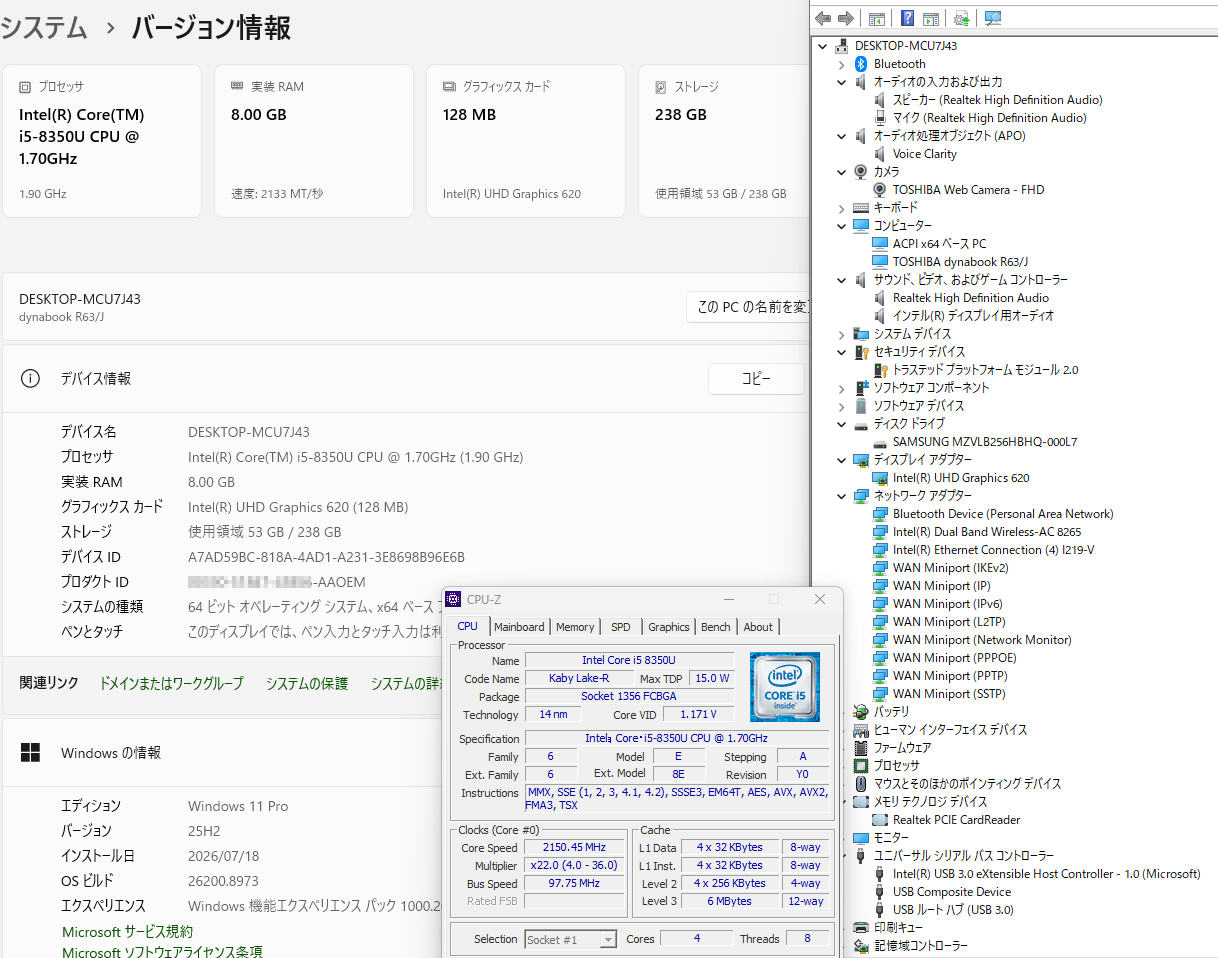The width and height of the screenshot is (1218, 958).
Task: Click the この PC の名前を変更 button
Action: [x=746, y=307]
